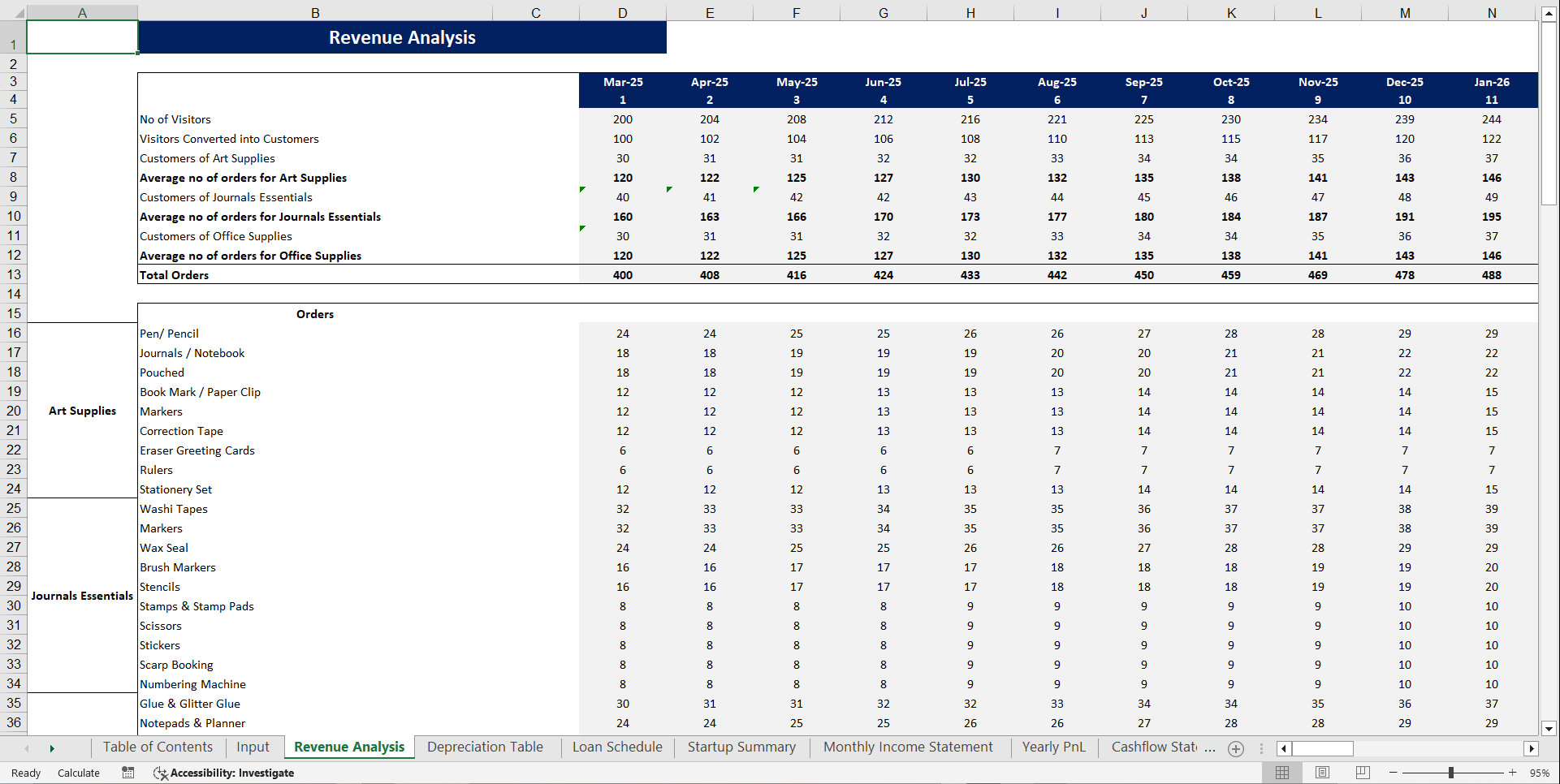View the Yearly PnL sheet

pyautogui.click(x=1053, y=747)
